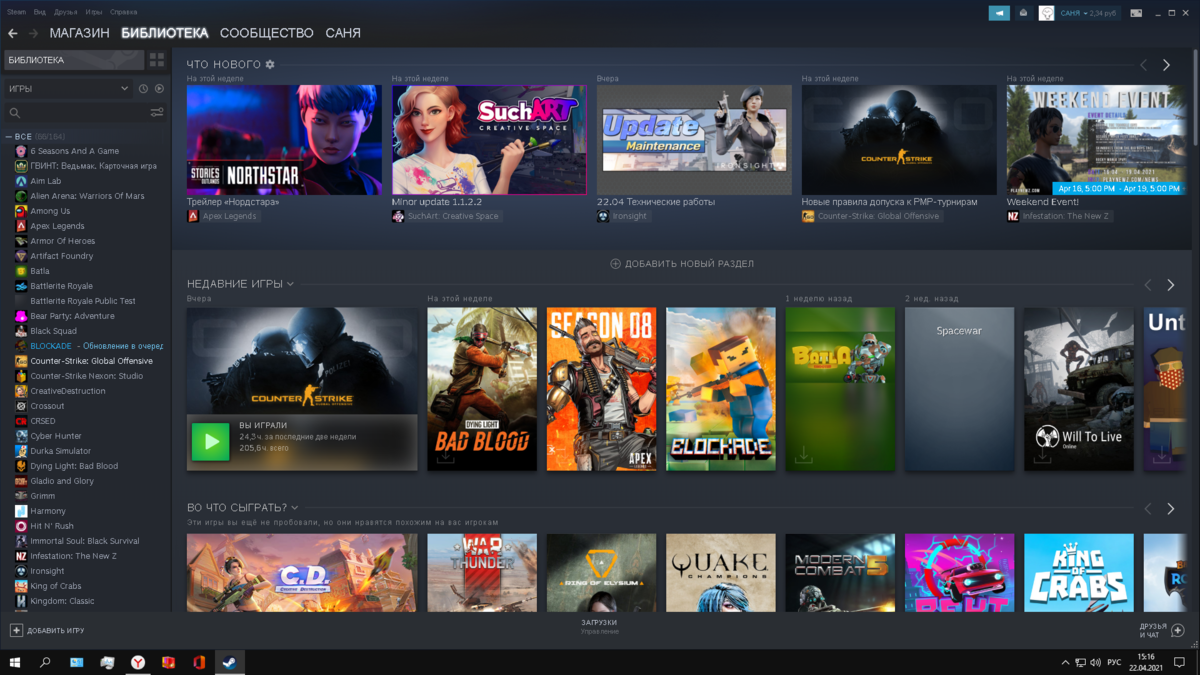Image resolution: width=1200 pixels, height=675 pixels.
Task: Switch to the МАГАЗИН tab
Action: 79,33
